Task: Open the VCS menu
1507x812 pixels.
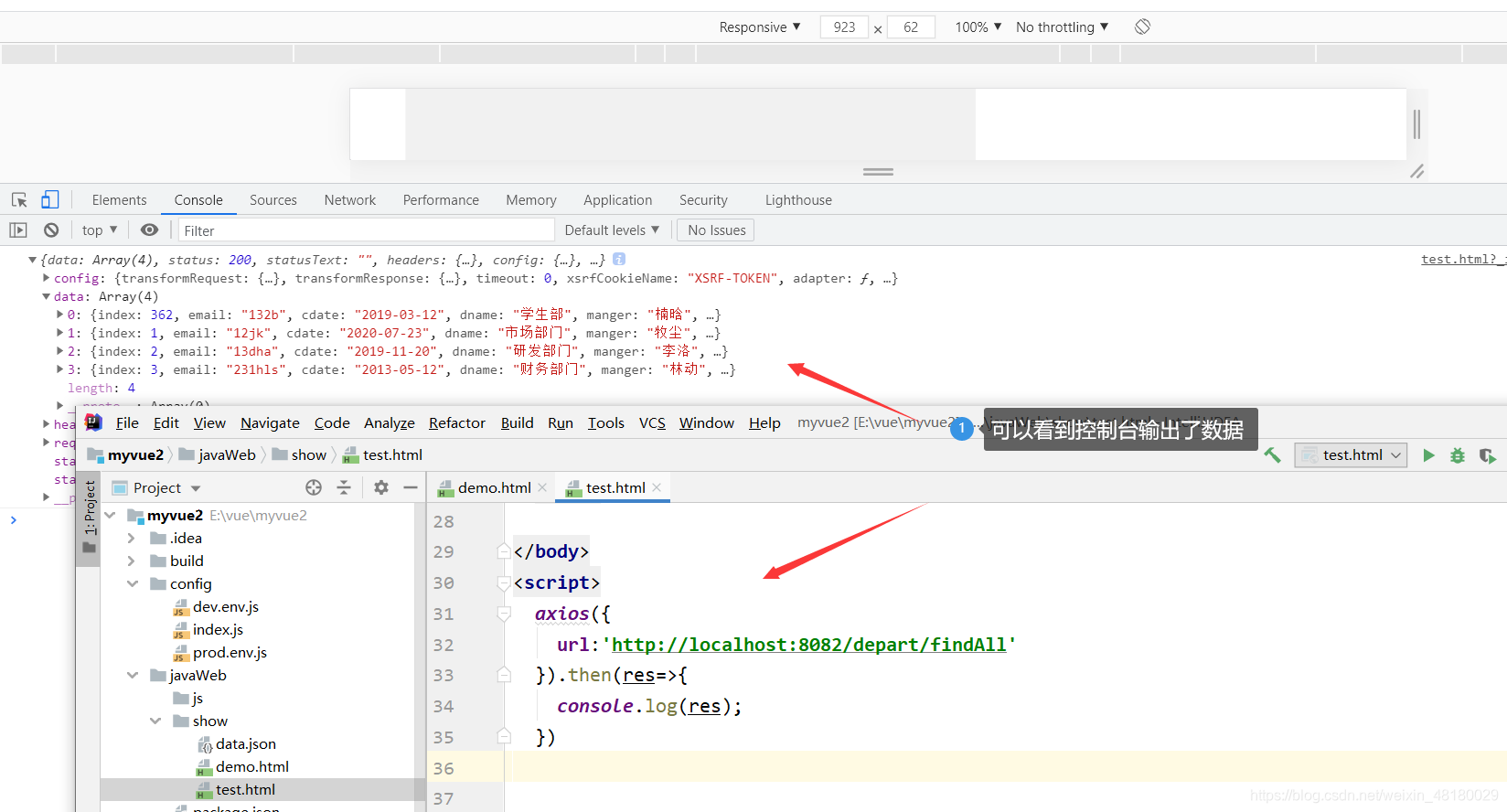Action: click(652, 422)
